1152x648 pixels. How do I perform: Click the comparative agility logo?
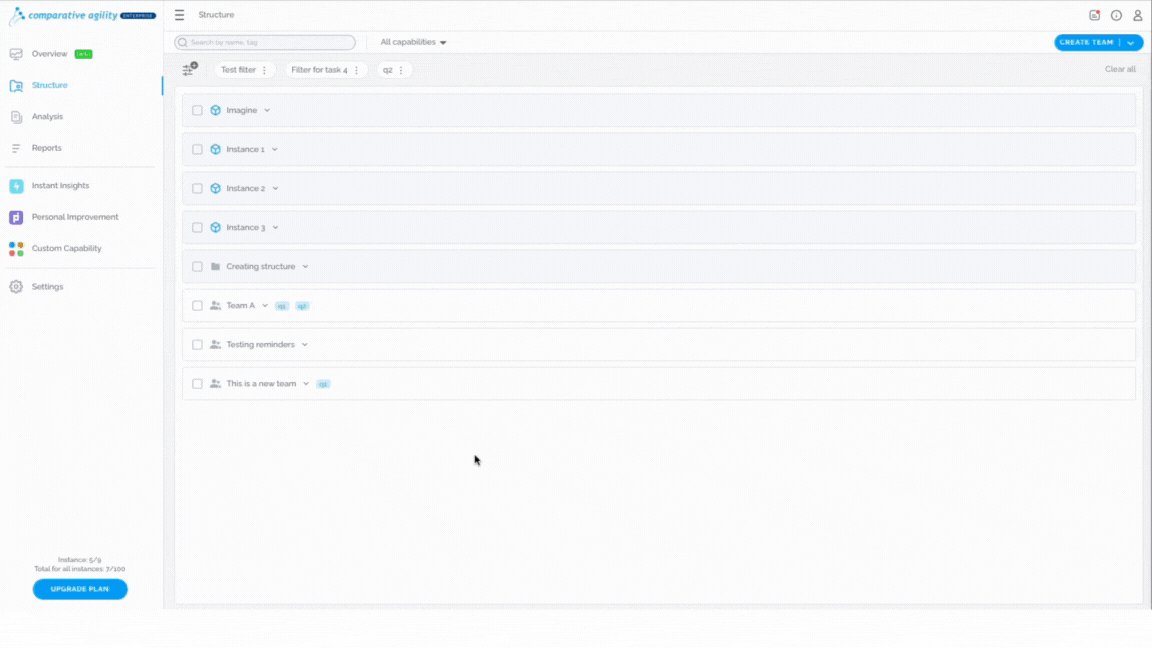[x=82, y=15]
